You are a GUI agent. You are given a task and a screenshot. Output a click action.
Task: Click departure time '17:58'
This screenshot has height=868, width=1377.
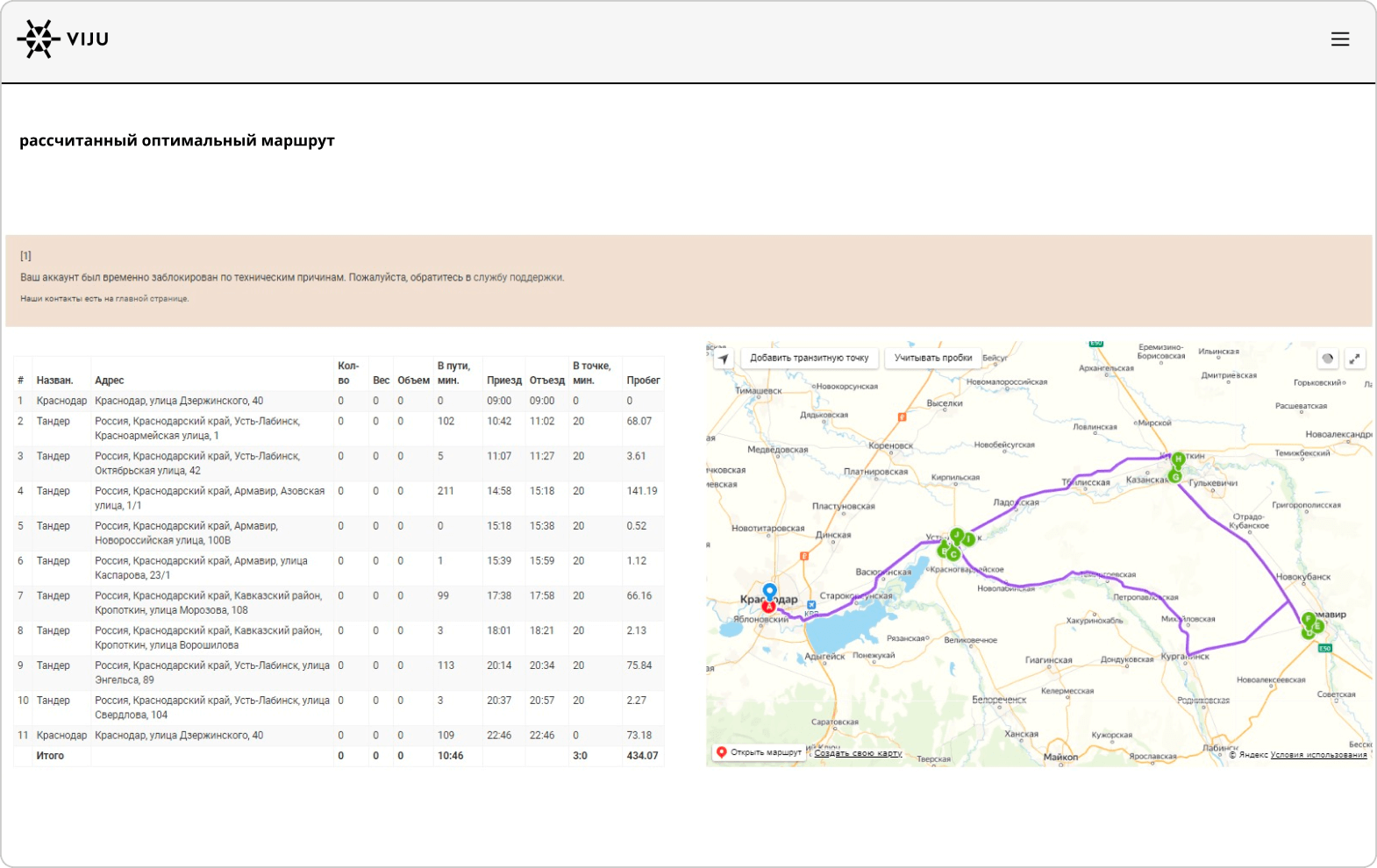[x=542, y=596]
